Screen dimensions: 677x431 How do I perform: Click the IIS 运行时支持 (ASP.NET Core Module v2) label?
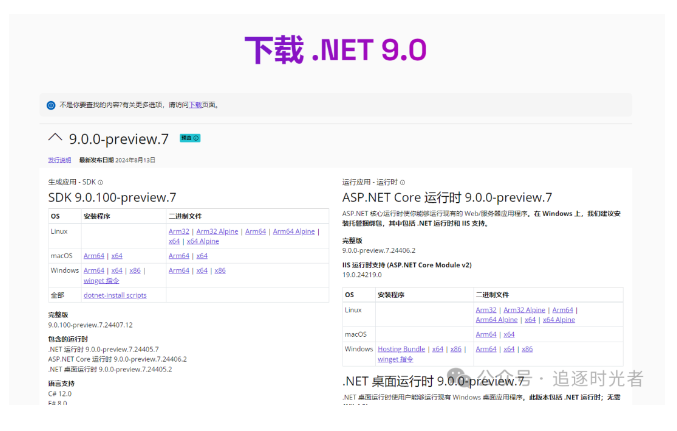[x=407, y=265]
